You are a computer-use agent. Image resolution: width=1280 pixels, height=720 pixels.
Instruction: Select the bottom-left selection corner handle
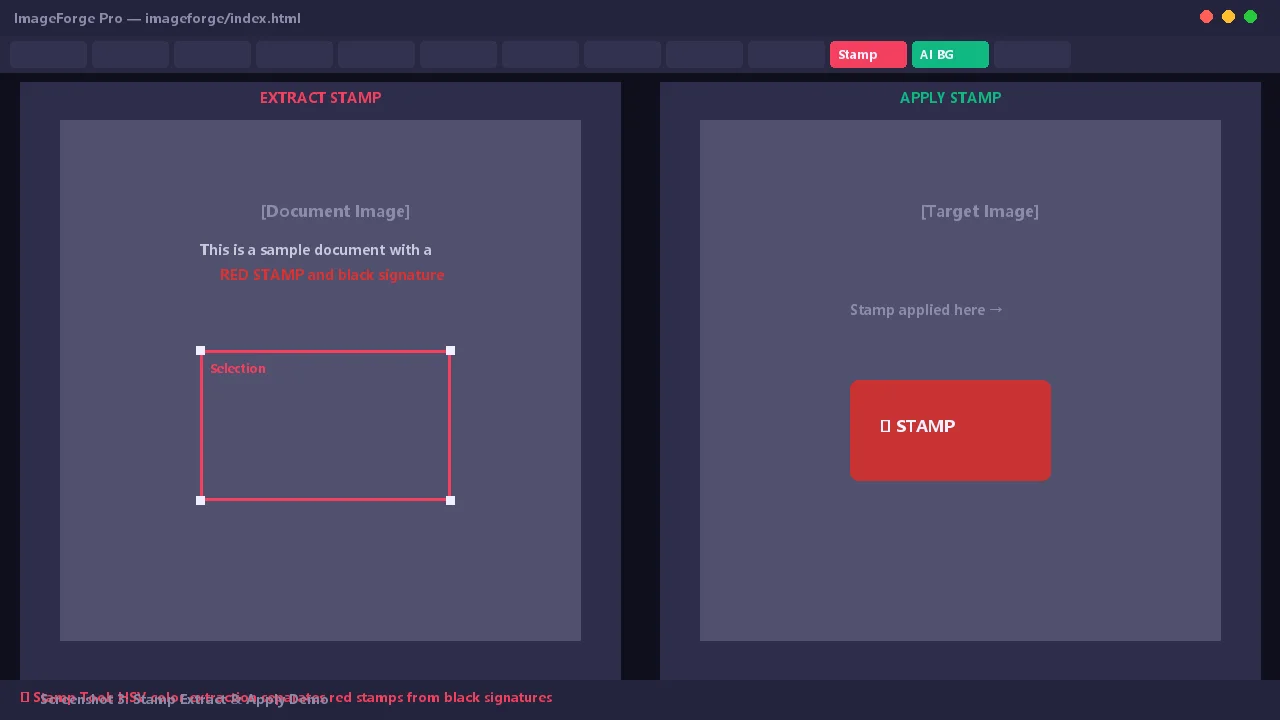pyautogui.click(x=201, y=500)
